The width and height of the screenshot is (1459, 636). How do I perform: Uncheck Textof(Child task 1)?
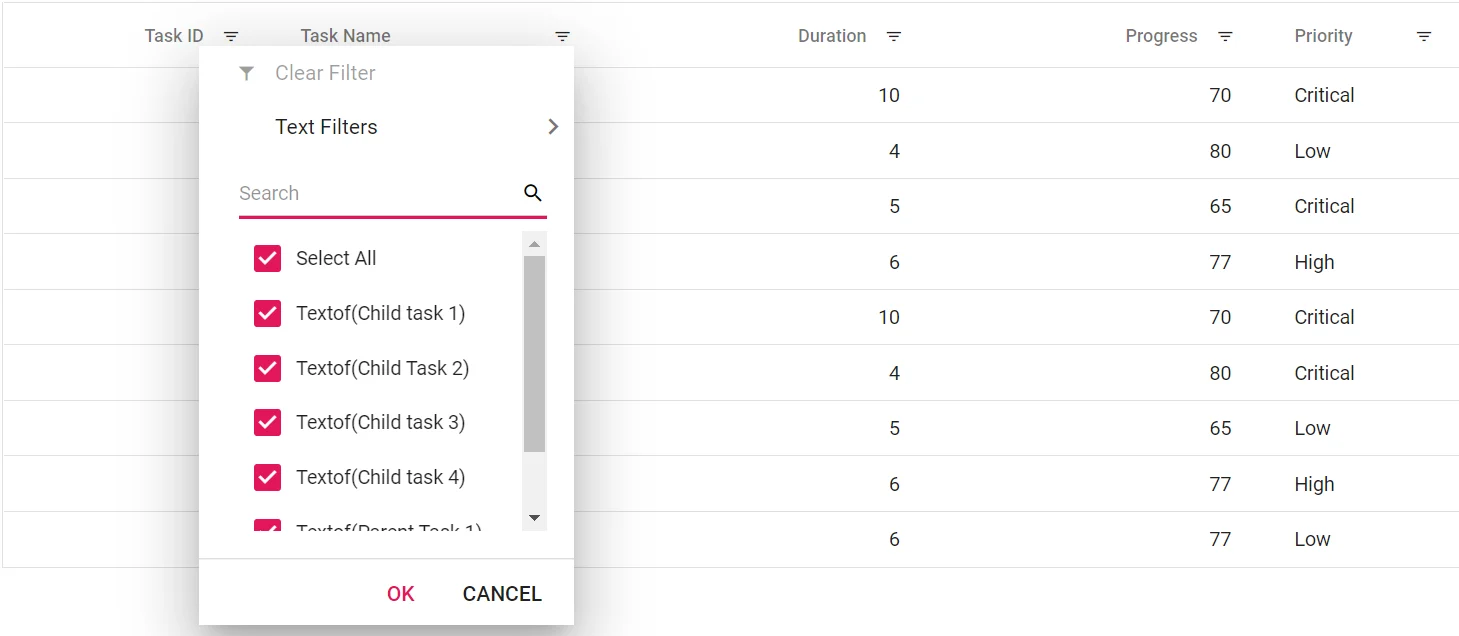[x=266, y=313]
